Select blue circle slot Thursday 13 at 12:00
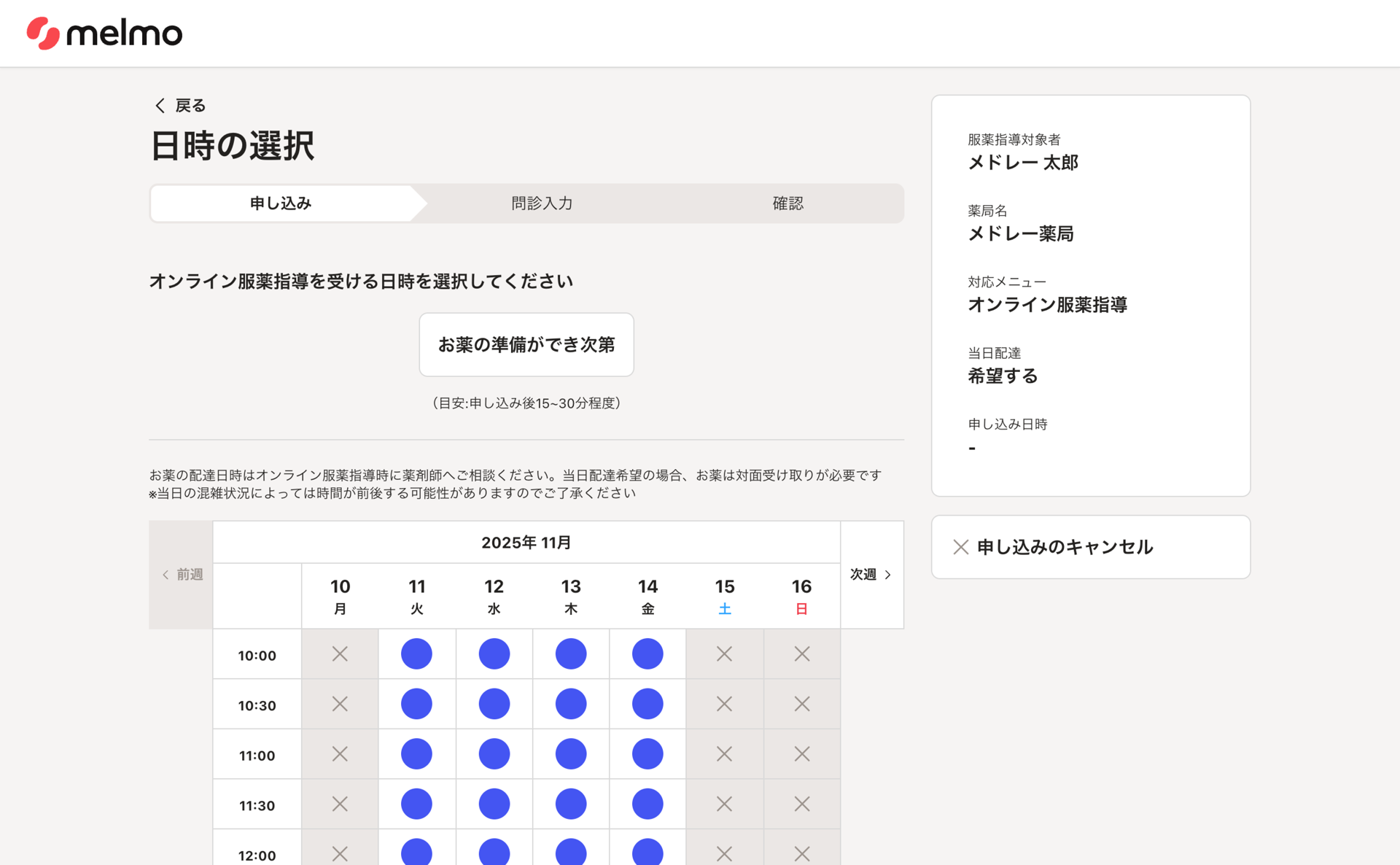This screenshot has height=865, width=1400. click(x=570, y=852)
